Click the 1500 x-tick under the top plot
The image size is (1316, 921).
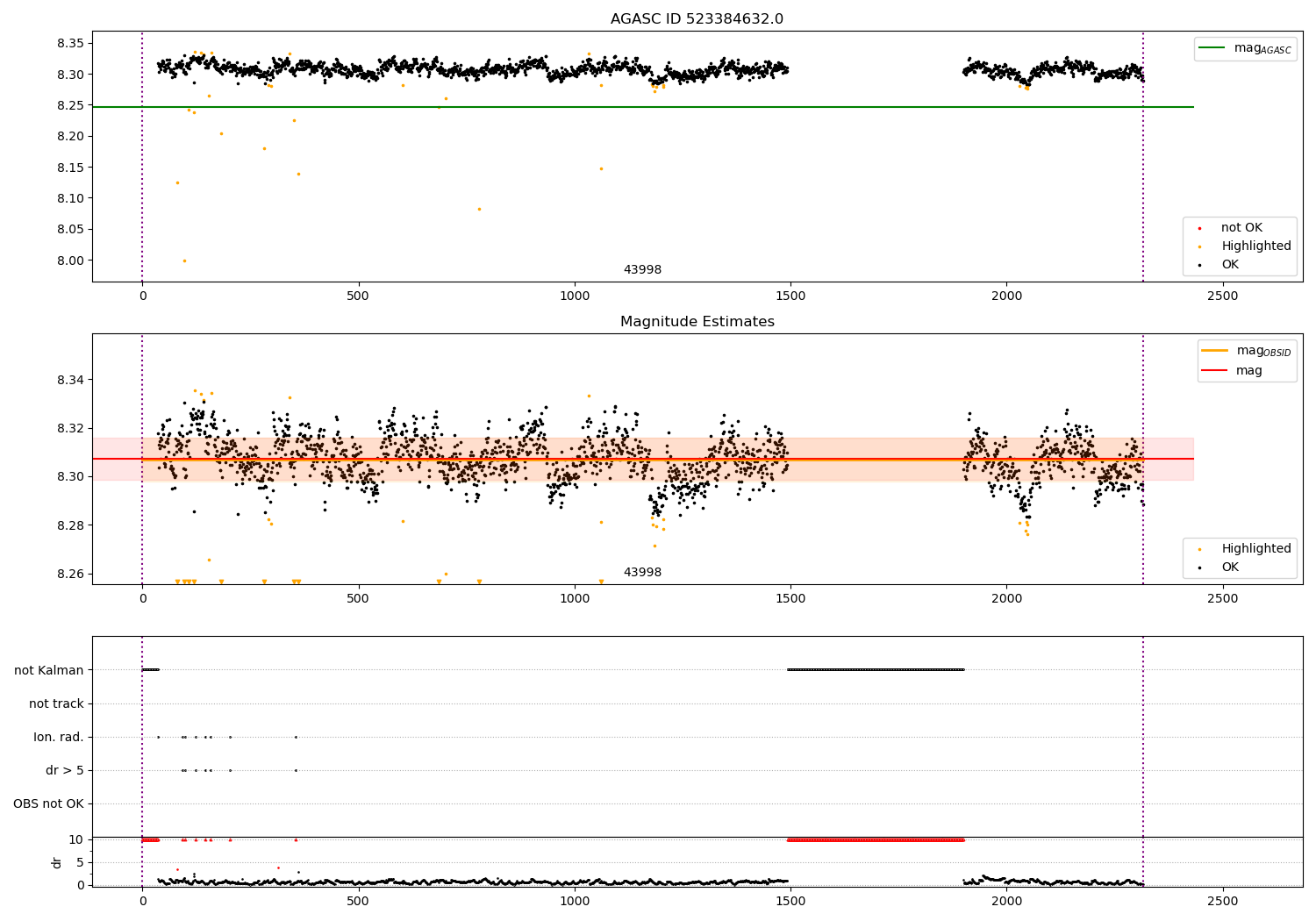tap(790, 296)
